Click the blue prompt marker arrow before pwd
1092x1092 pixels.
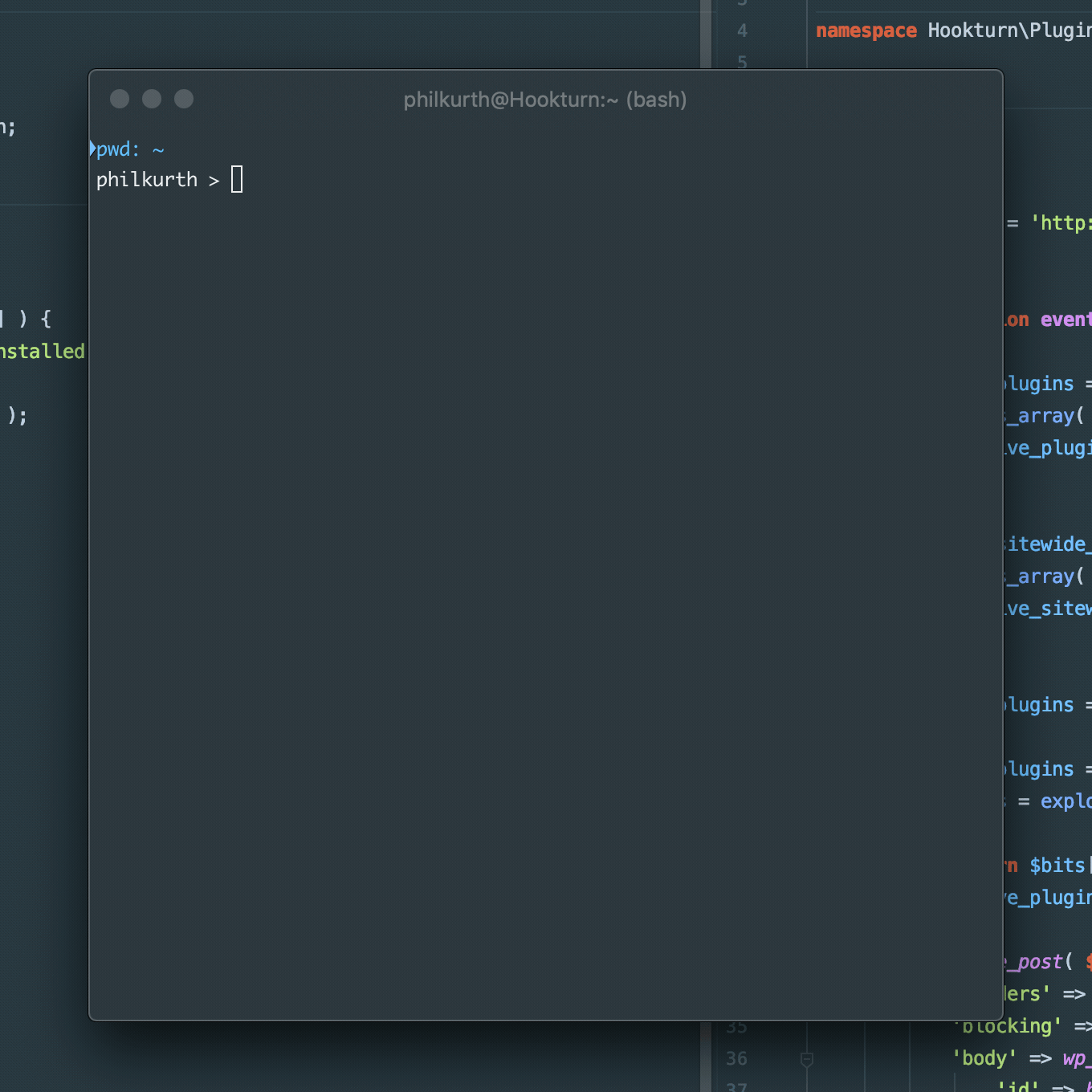tap(92, 149)
